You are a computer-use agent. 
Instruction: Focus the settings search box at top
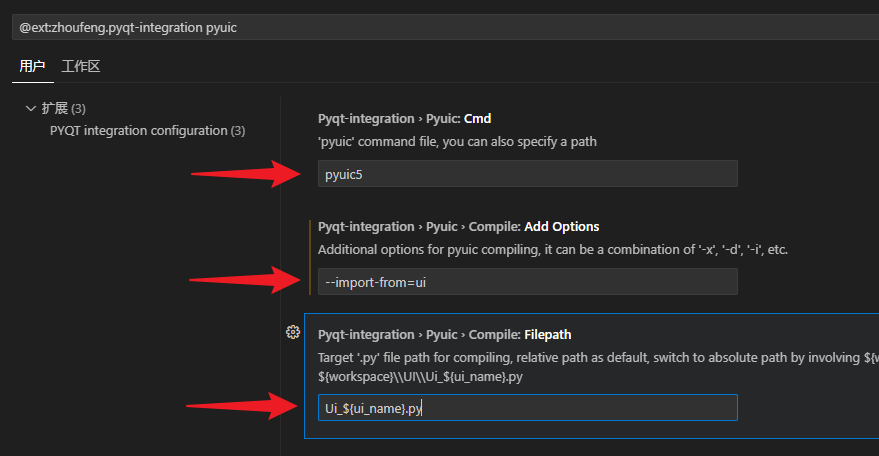[440, 27]
